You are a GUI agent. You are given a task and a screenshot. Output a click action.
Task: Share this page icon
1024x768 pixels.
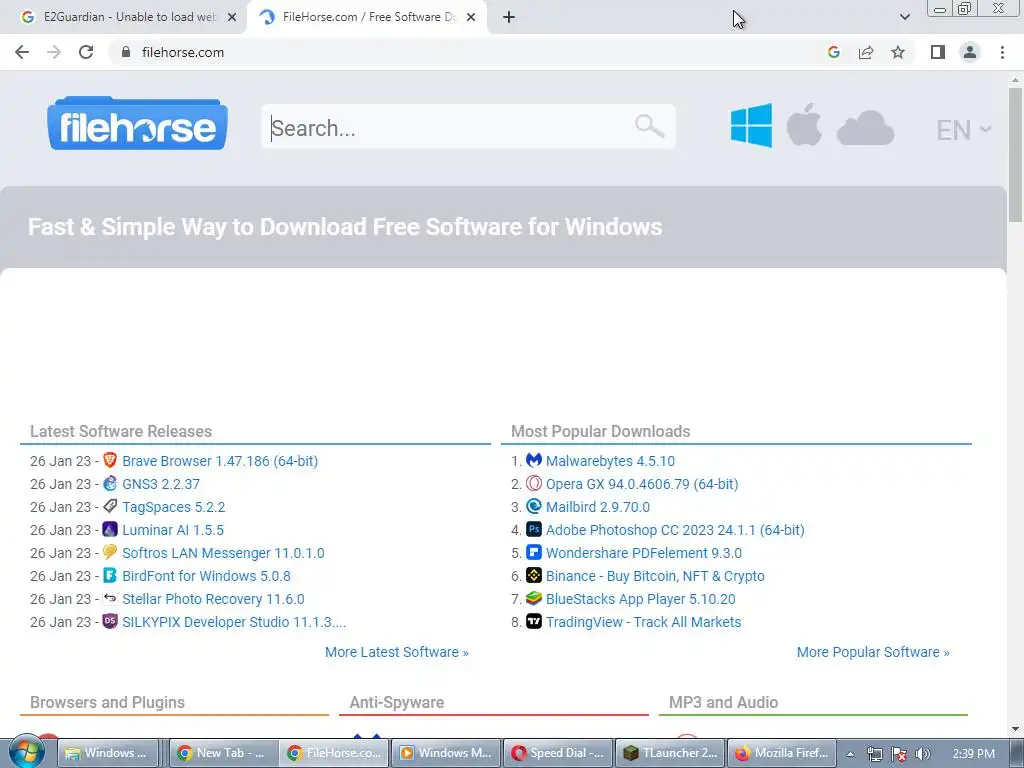[x=866, y=52]
